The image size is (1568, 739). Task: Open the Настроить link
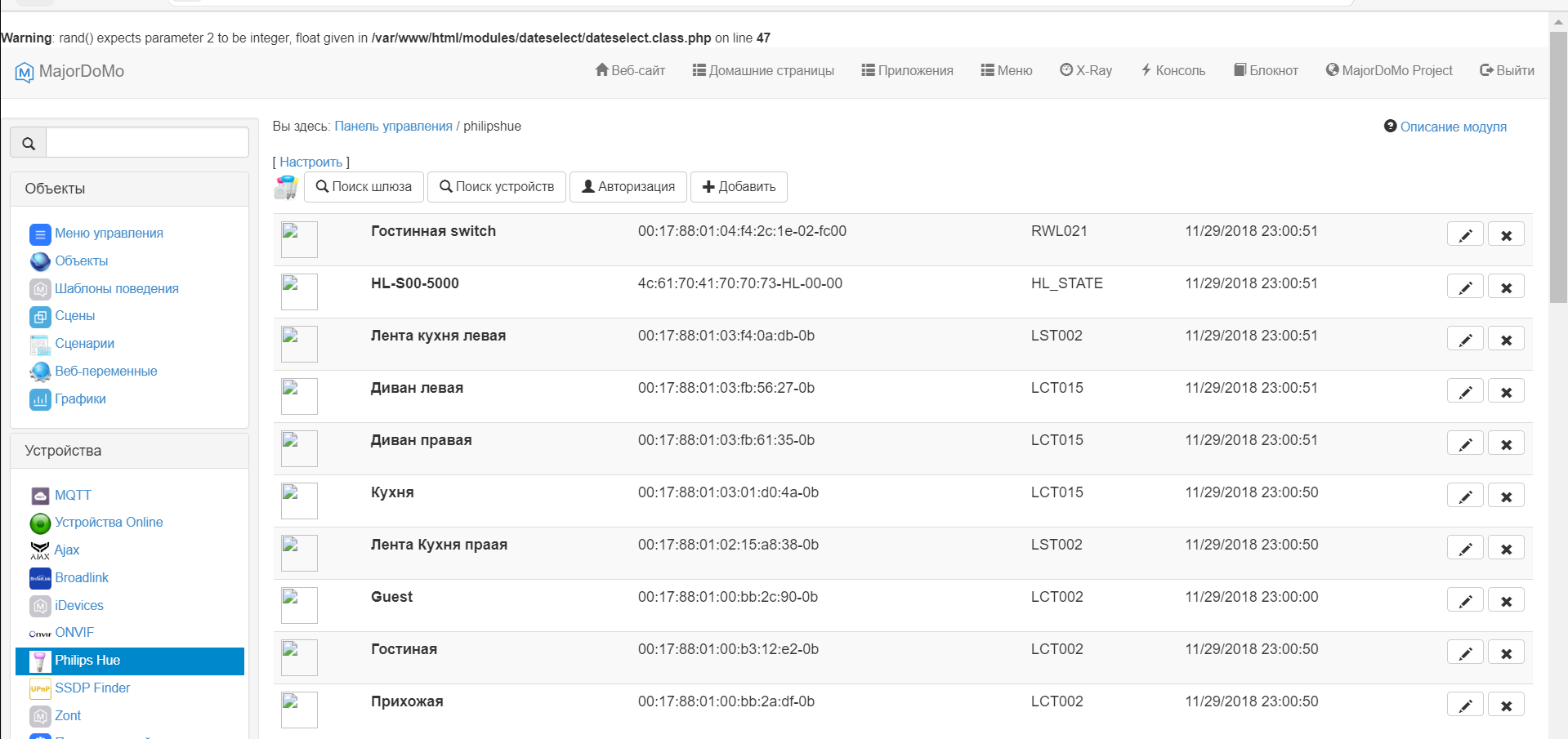[x=310, y=162]
